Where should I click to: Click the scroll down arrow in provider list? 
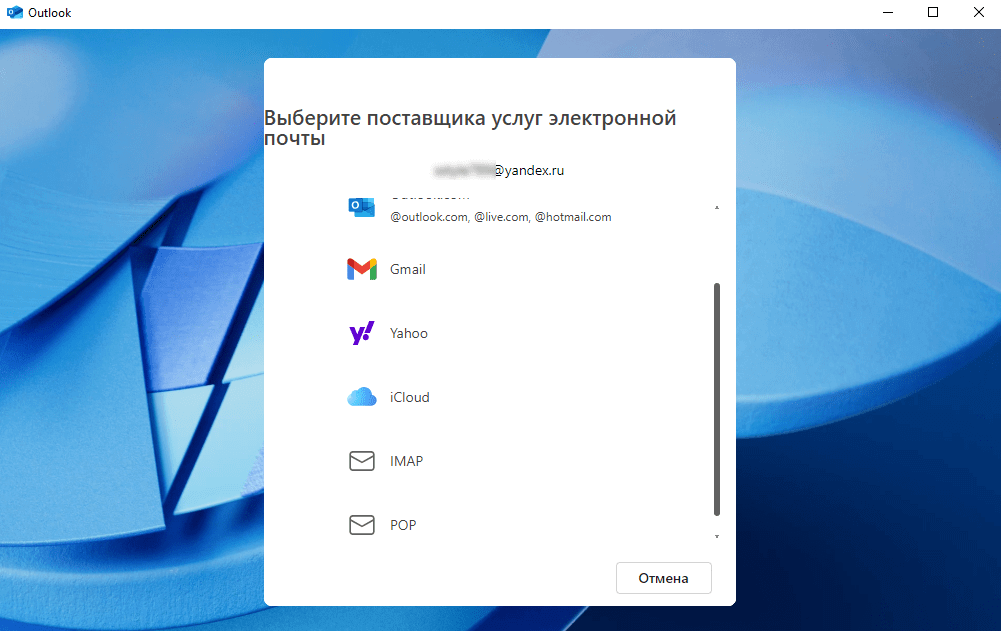tap(716, 536)
